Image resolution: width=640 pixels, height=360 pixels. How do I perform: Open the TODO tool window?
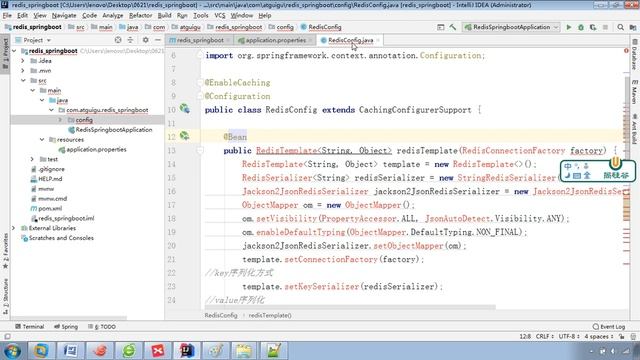102,327
